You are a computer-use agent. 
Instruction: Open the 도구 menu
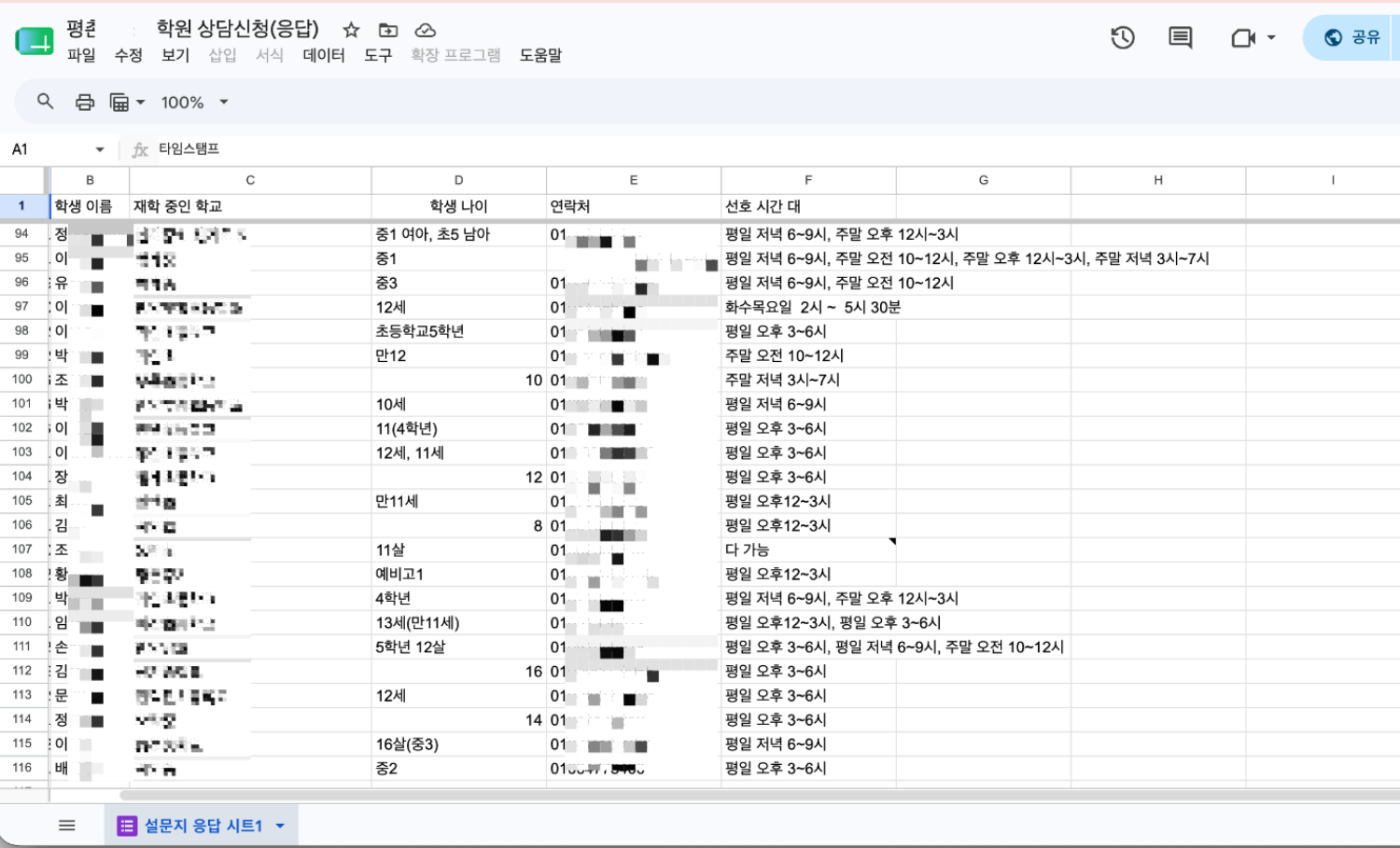378,55
